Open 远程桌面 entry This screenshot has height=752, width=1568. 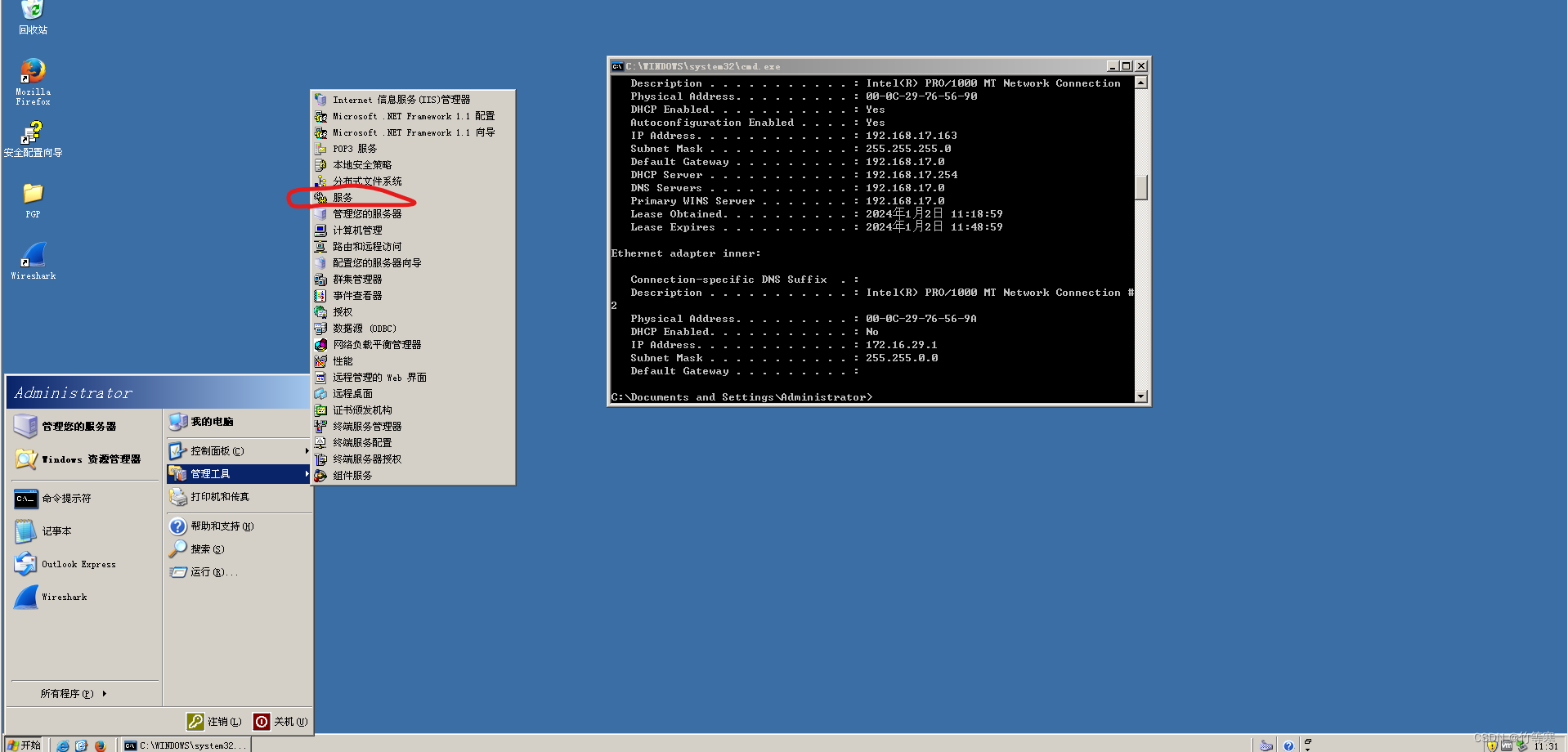tap(413, 394)
